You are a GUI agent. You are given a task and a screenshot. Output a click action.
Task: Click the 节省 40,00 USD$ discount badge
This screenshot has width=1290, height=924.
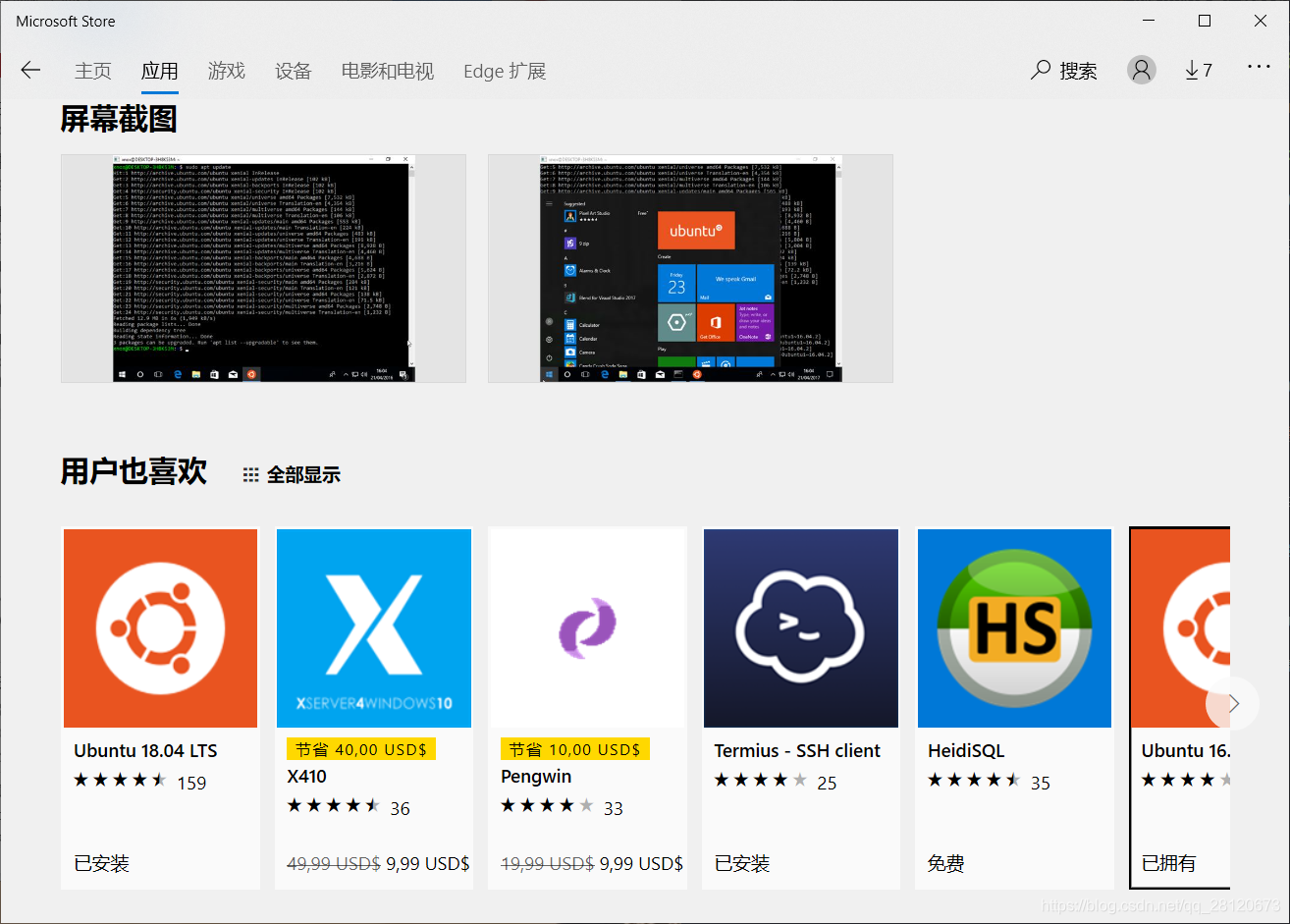point(360,750)
